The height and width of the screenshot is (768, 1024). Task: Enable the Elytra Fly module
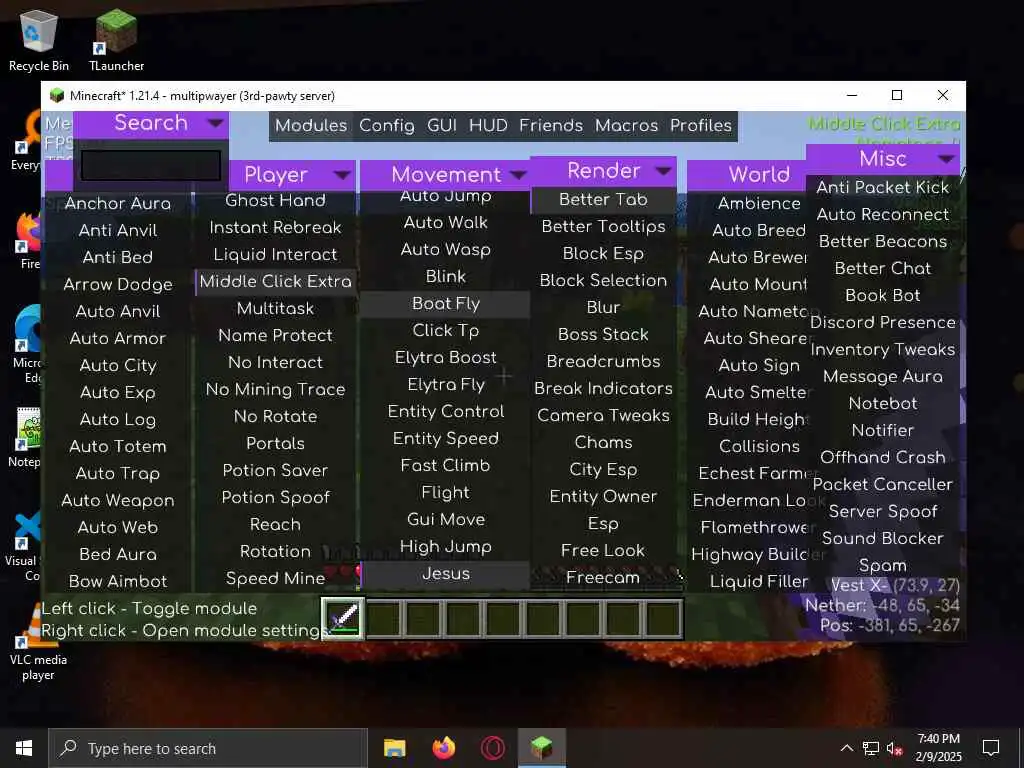pos(445,385)
